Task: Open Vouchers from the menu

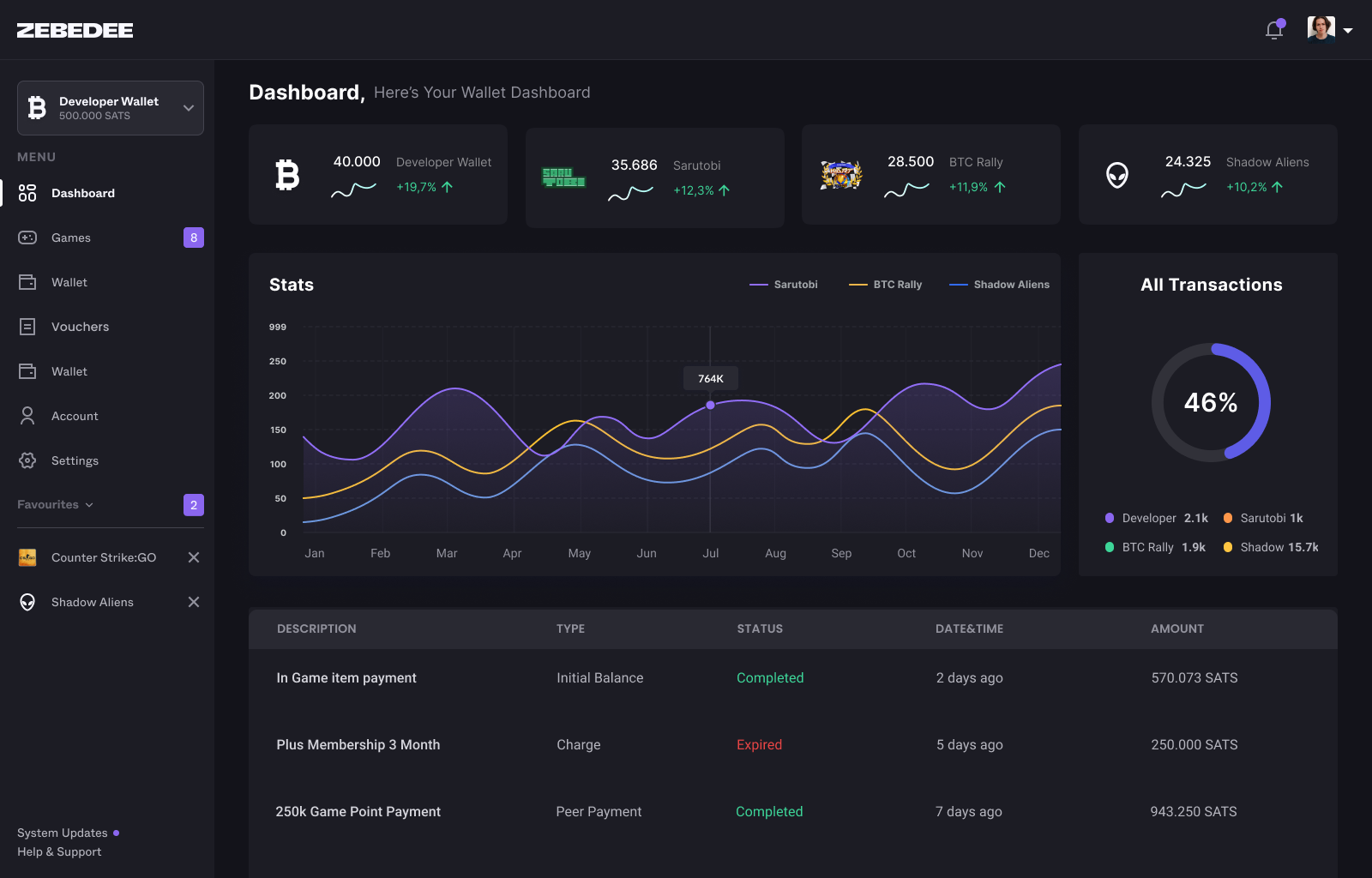Action: (x=80, y=327)
